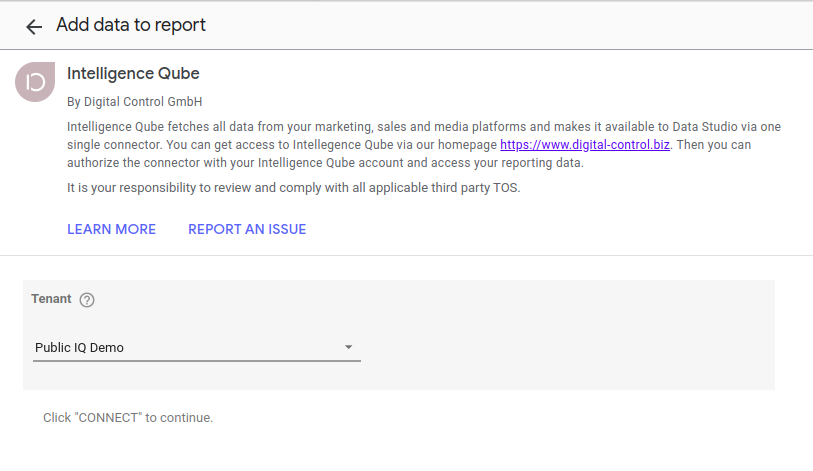Click the Add data to report heading
This screenshot has width=813, height=471.
tap(131, 25)
